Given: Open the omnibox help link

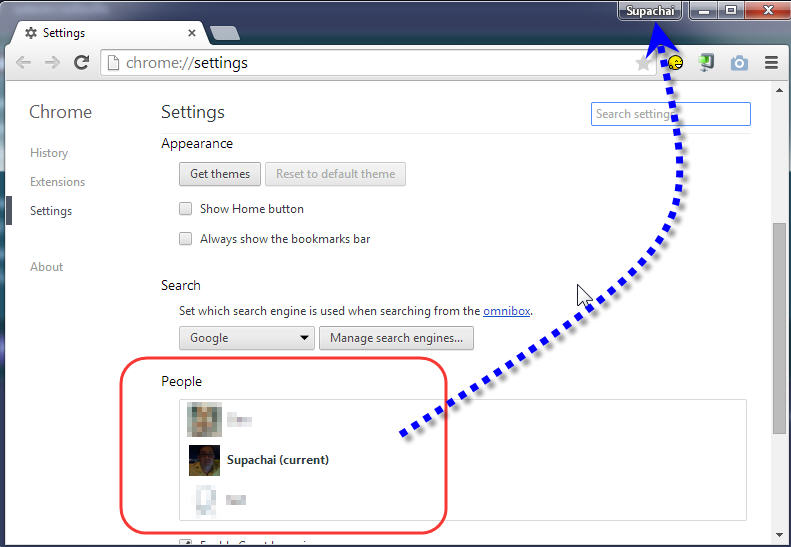Looking at the screenshot, I should (506, 311).
